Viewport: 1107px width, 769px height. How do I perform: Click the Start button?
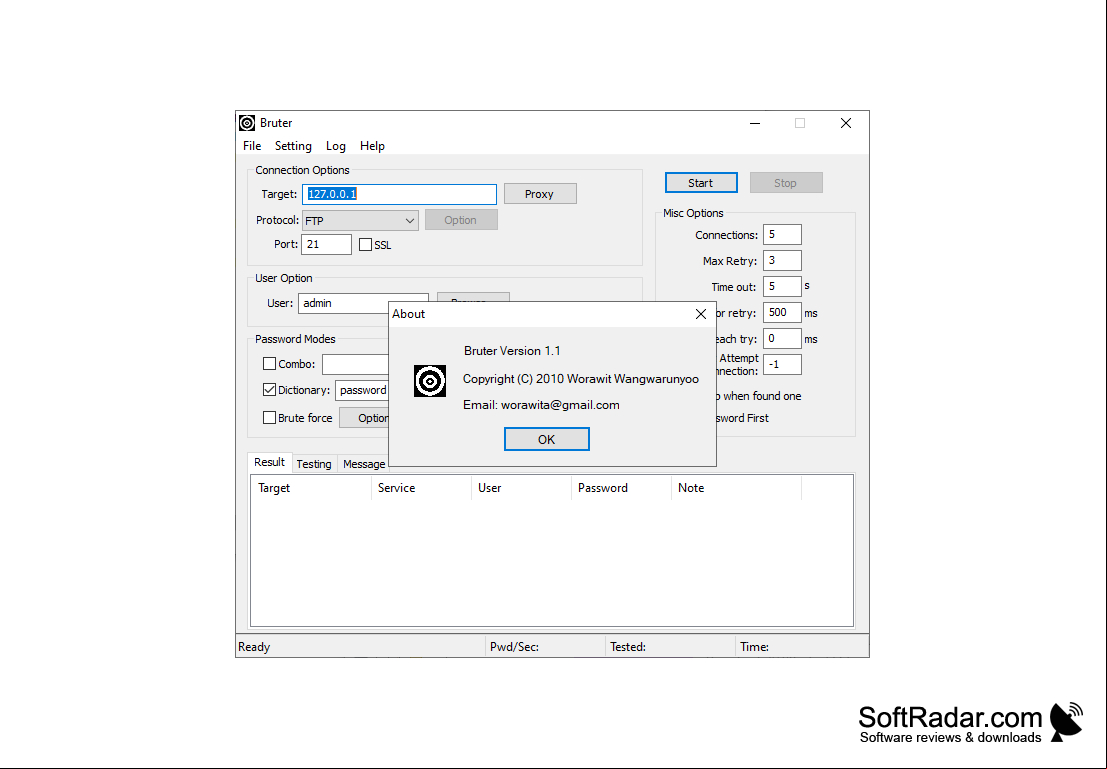click(701, 183)
